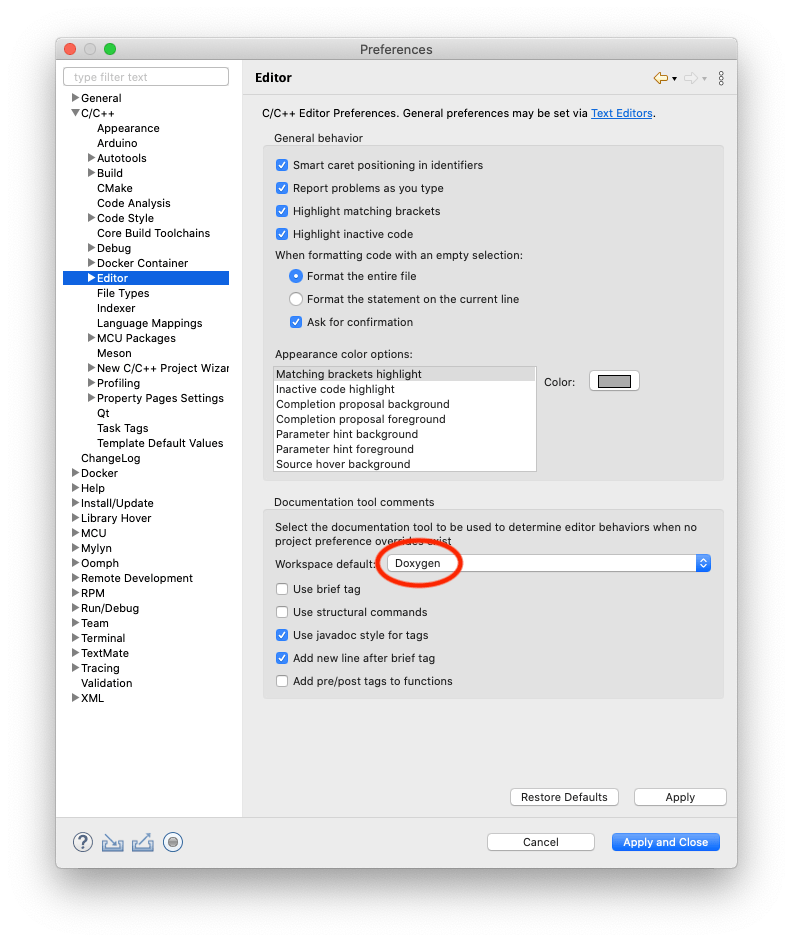Select Format the statement on current line

click(296, 299)
